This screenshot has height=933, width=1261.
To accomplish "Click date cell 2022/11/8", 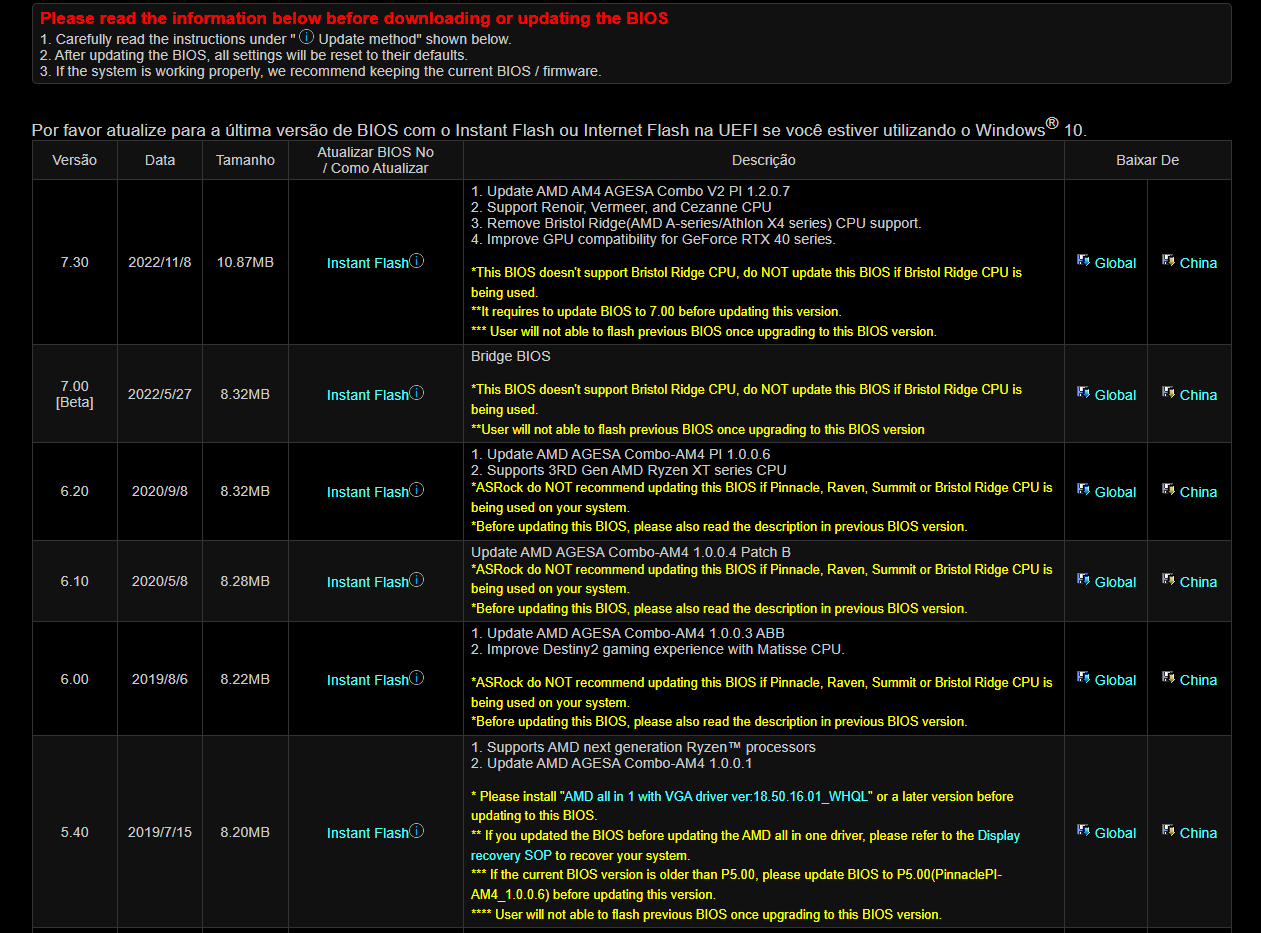I will point(160,262).
